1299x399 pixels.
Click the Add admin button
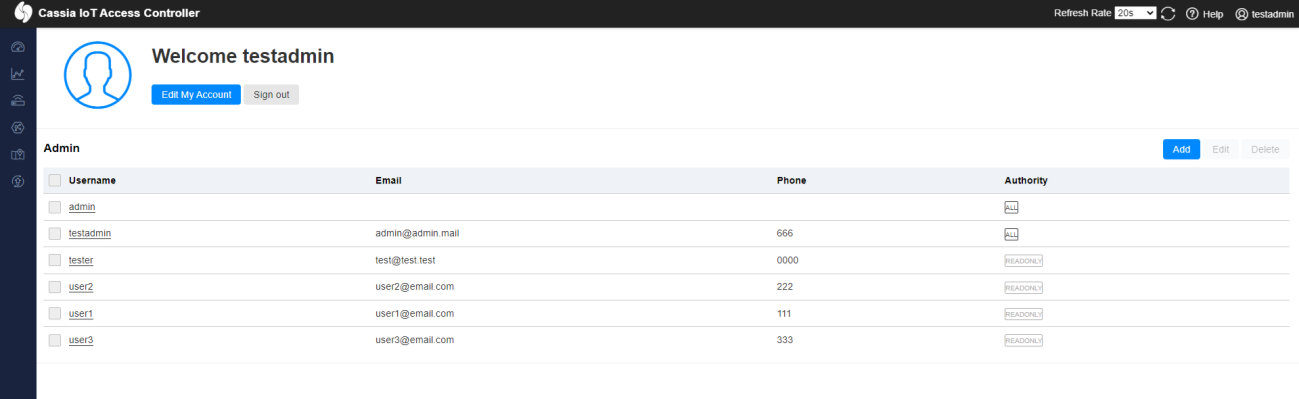(x=1181, y=149)
